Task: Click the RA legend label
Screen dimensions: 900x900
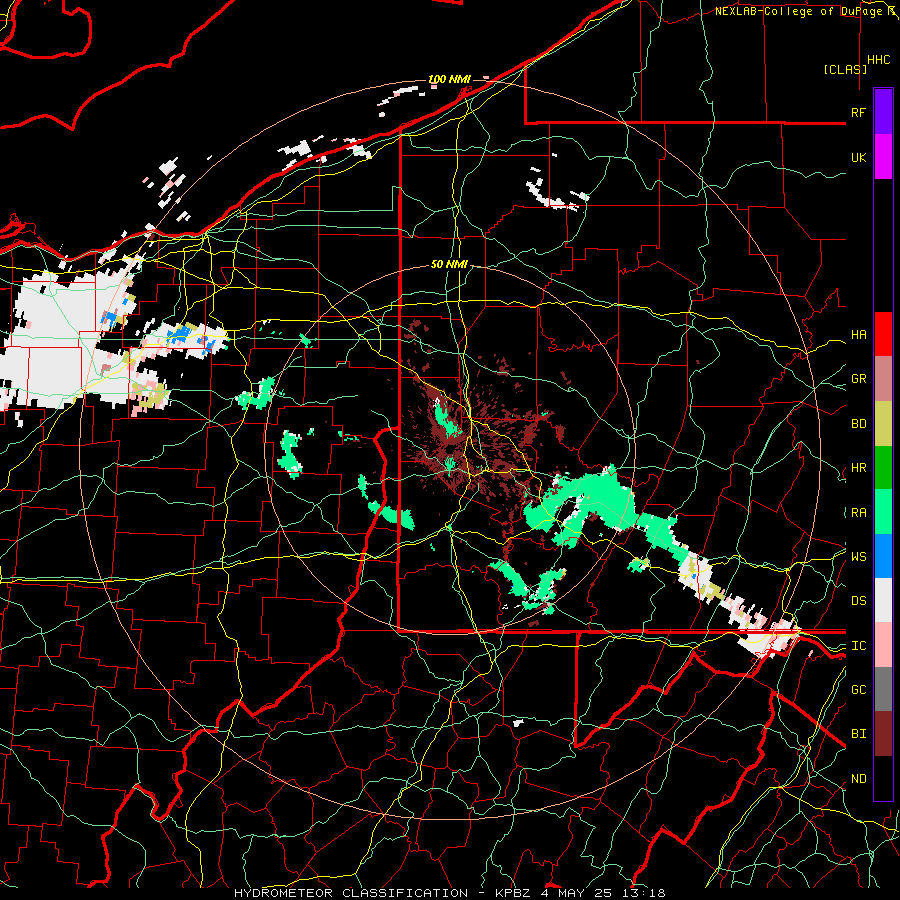Action: (x=858, y=513)
